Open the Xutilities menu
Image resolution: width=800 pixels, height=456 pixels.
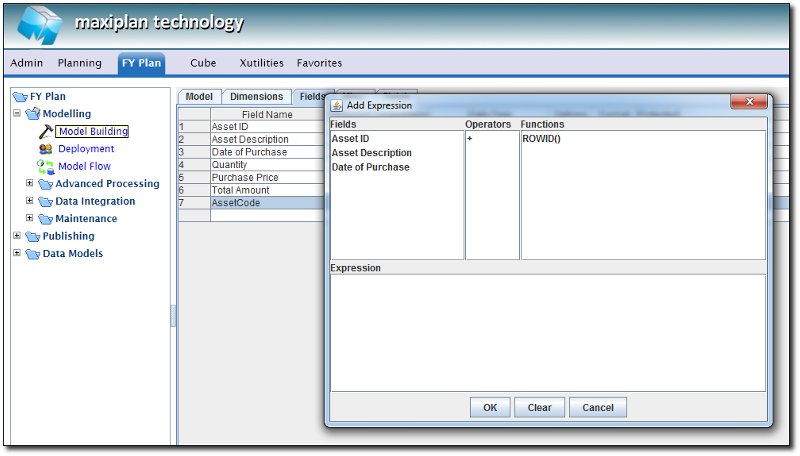click(261, 63)
